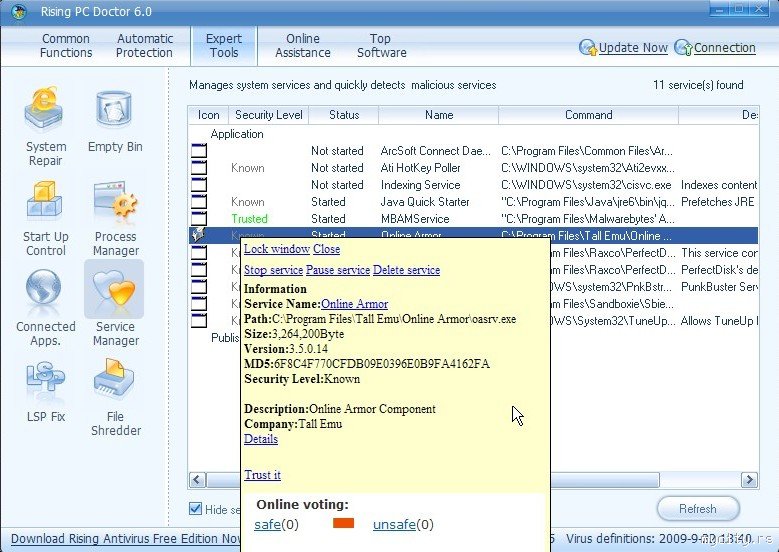Click the Download Rising Antivirus Free Edition link
779x552 pixels.
click(x=127, y=539)
